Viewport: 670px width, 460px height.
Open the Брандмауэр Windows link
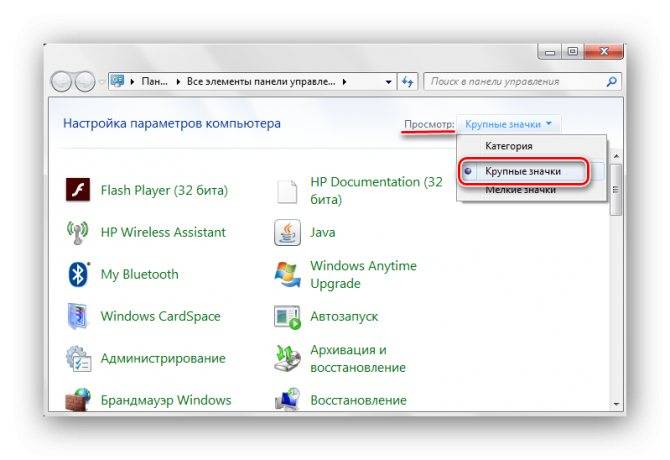pyautogui.click(x=166, y=400)
